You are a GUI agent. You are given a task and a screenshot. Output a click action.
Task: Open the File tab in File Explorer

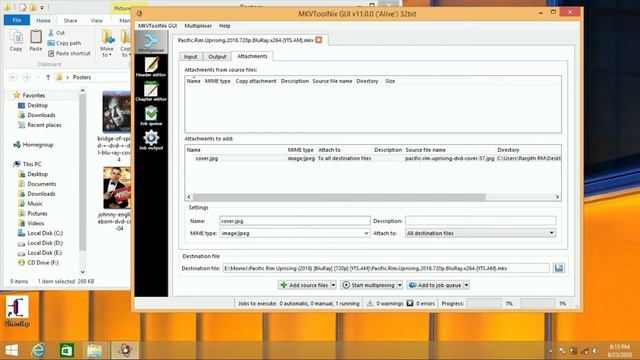[x=17, y=20]
